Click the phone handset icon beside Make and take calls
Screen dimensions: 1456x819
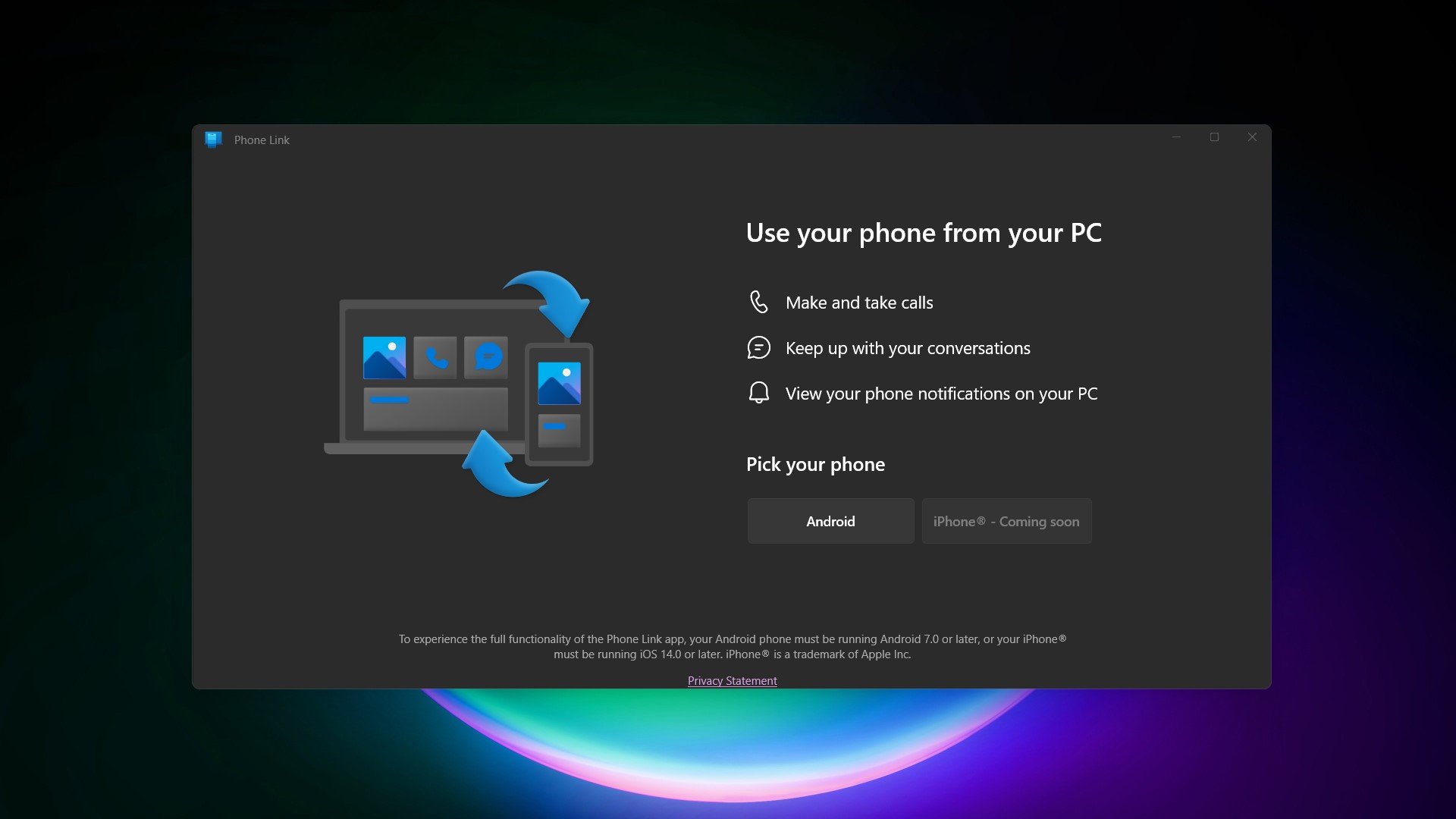coord(758,302)
